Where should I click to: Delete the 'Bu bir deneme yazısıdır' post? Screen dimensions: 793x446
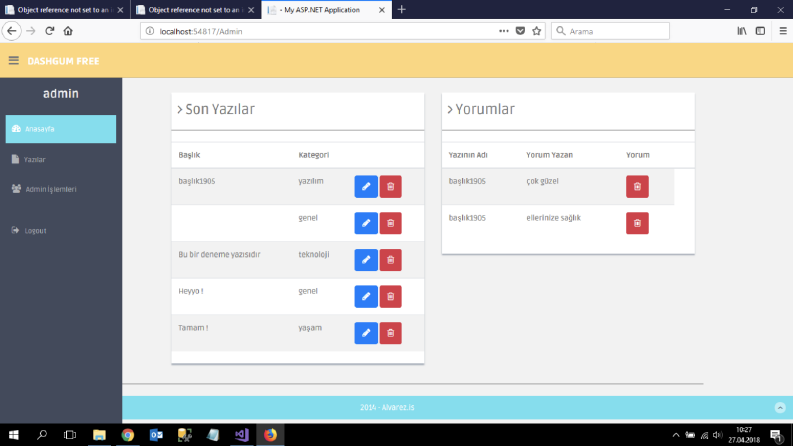(390, 260)
